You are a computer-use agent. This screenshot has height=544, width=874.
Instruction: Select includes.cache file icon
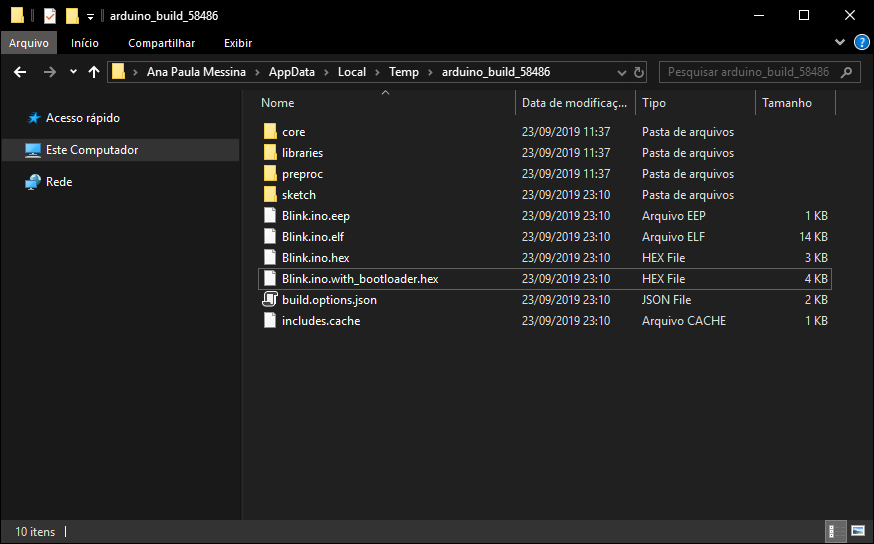(270, 320)
